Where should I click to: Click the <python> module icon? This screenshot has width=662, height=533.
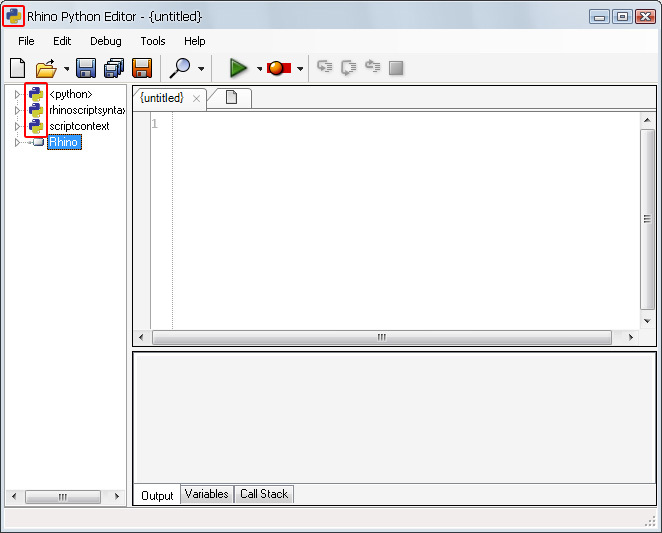[36, 94]
